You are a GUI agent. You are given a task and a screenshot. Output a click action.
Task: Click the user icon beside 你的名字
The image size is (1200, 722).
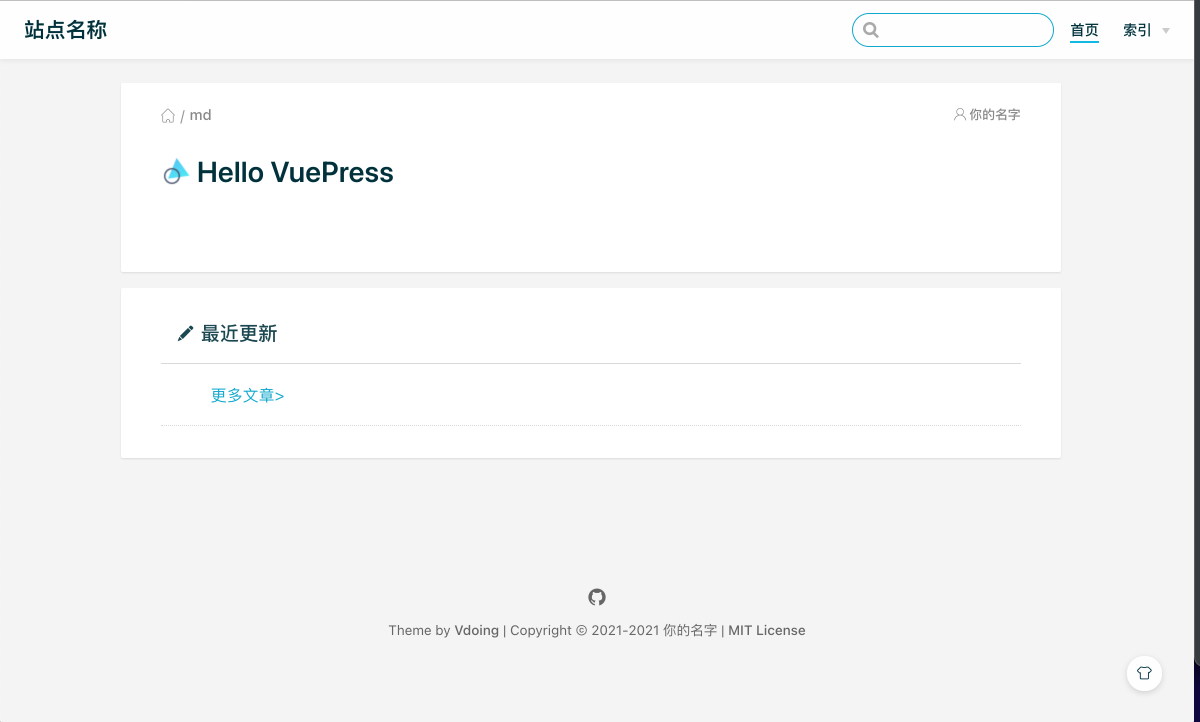pyautogui.click(x=960, y=115)
